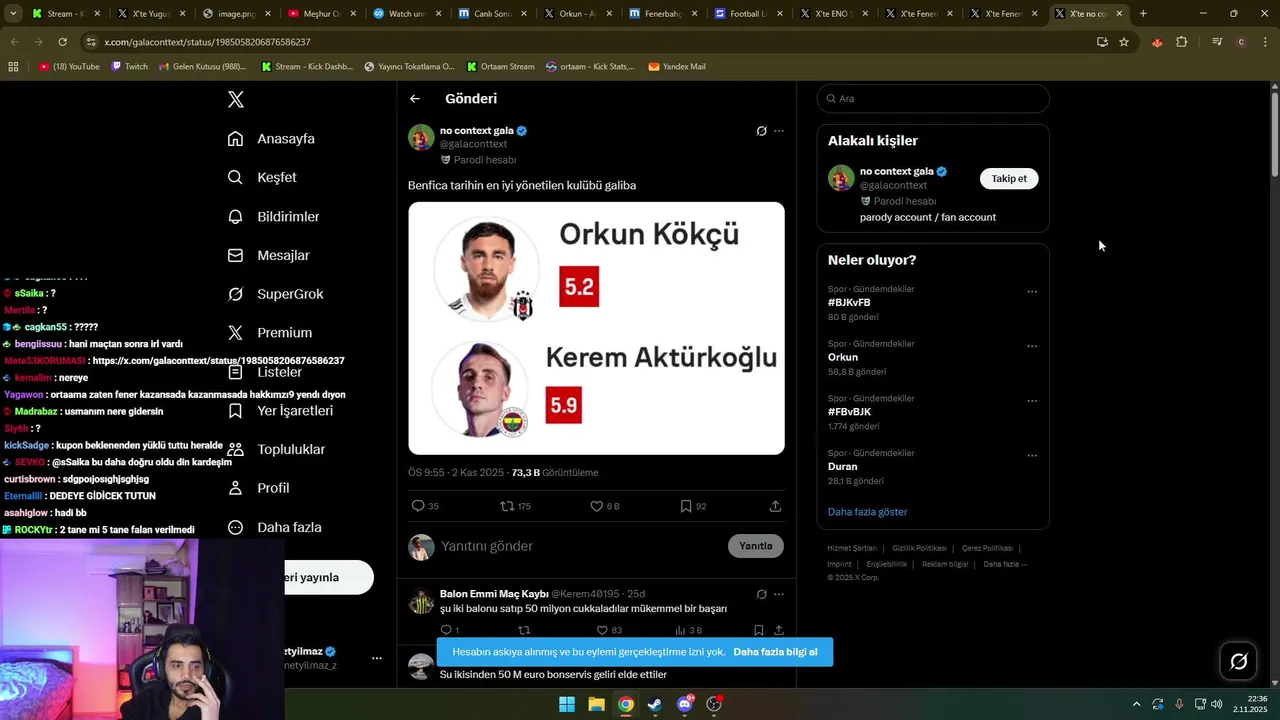Open SuperGrok from sidebar
1280x720 pixels.
point(275,294)
